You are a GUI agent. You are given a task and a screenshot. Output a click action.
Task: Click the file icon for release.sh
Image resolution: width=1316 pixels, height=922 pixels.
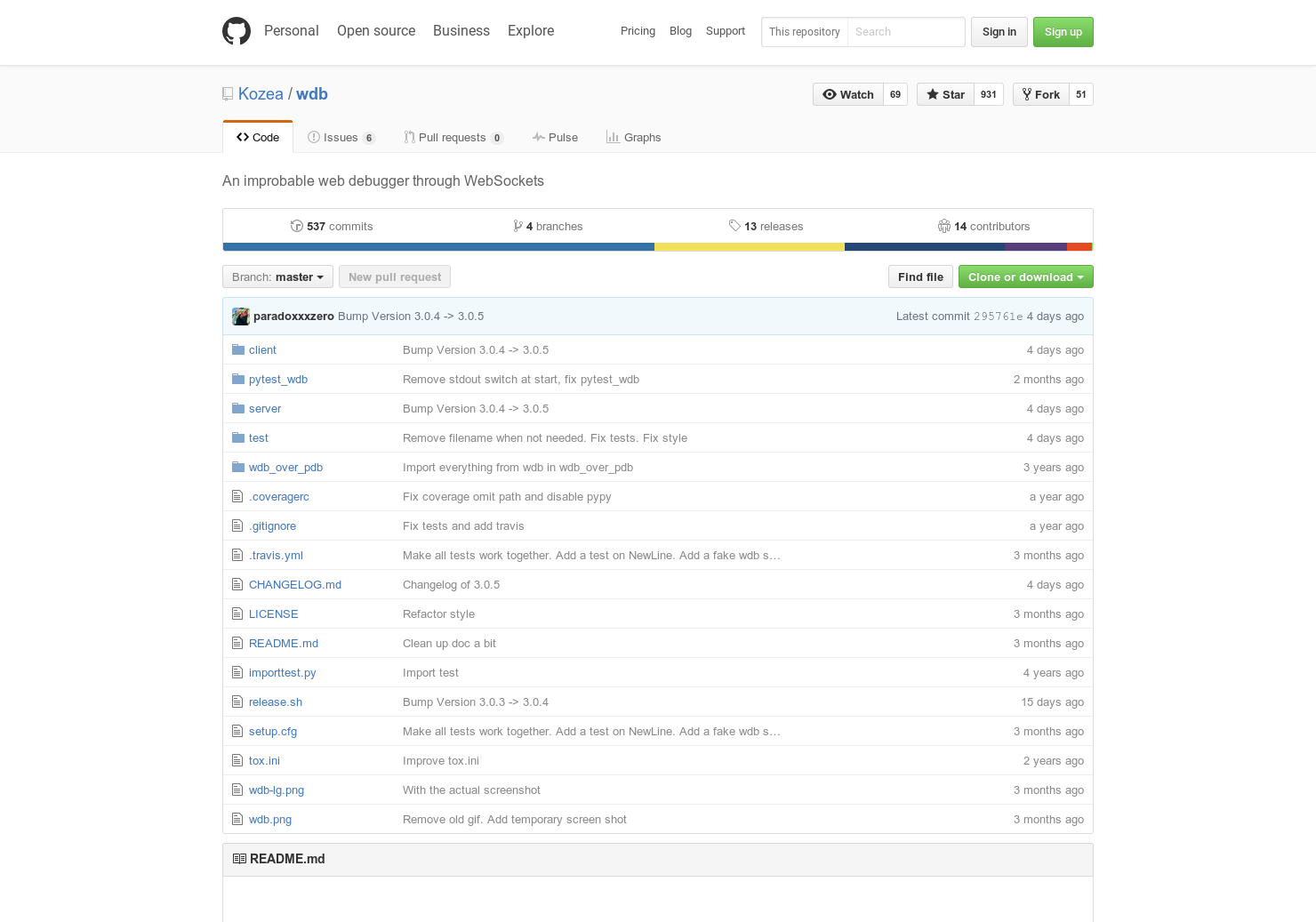(x=237, y=702)
